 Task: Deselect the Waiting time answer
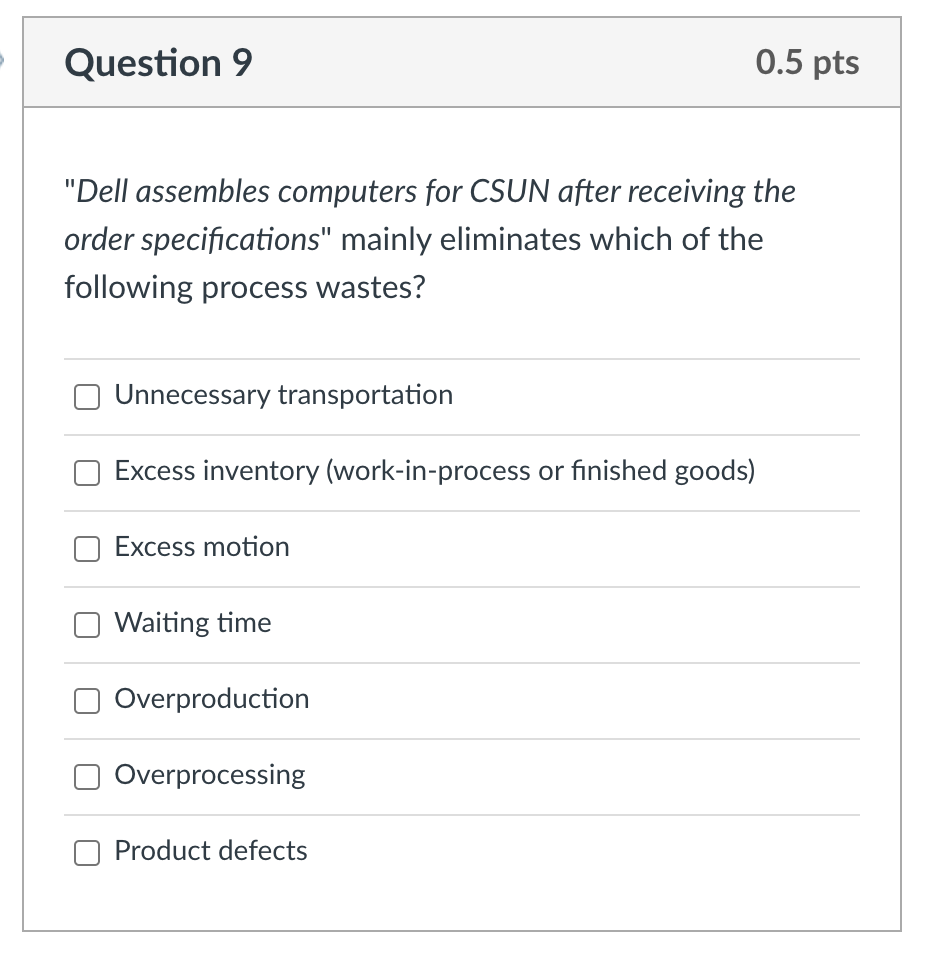pos(86,625)
